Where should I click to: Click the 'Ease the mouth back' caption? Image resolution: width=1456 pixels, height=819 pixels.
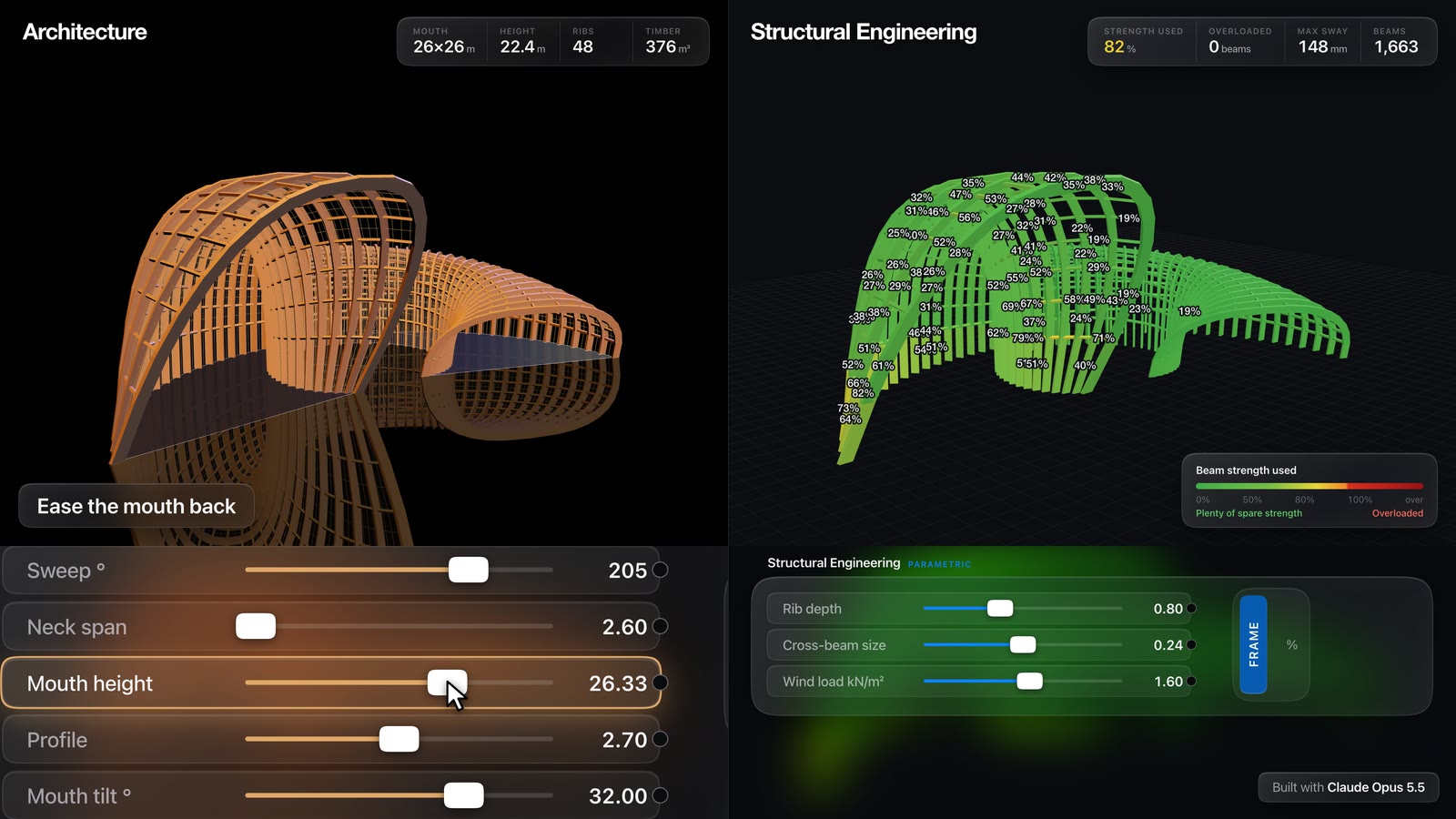pos(136,506)
